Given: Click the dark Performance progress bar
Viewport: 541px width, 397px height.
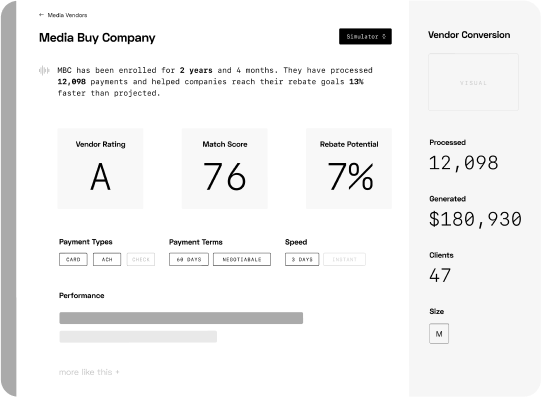Looking at the screenshot, I should [181, 318].
